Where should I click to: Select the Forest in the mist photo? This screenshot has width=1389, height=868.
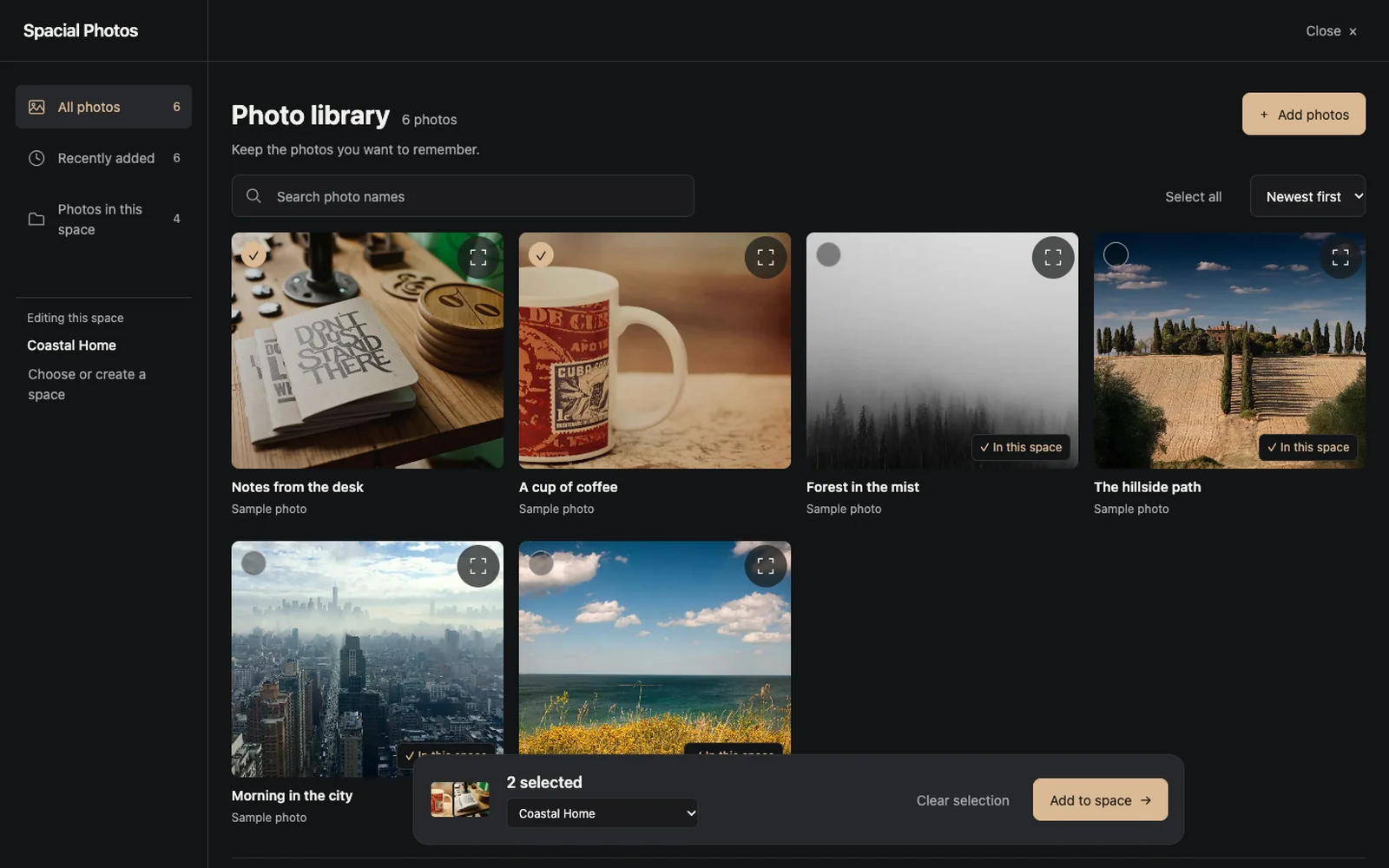point(828,254)
